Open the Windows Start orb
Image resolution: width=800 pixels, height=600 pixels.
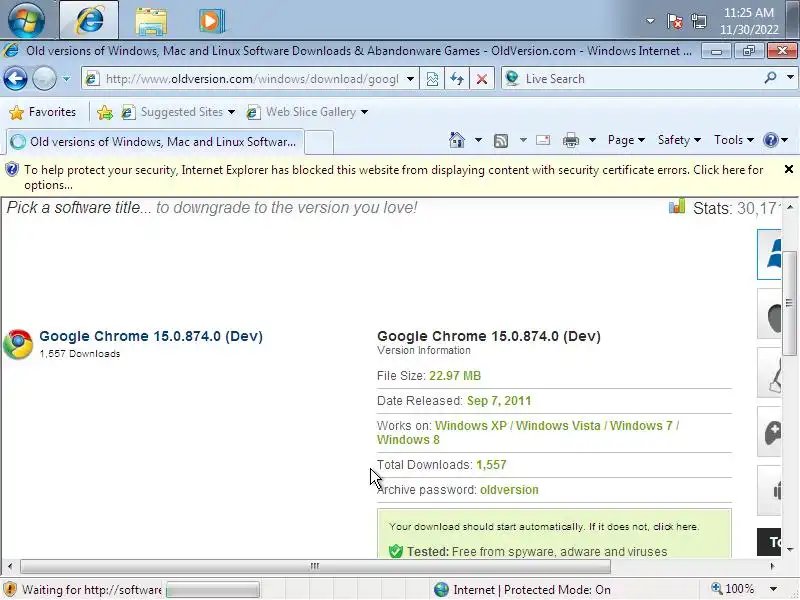pos(26,19)
